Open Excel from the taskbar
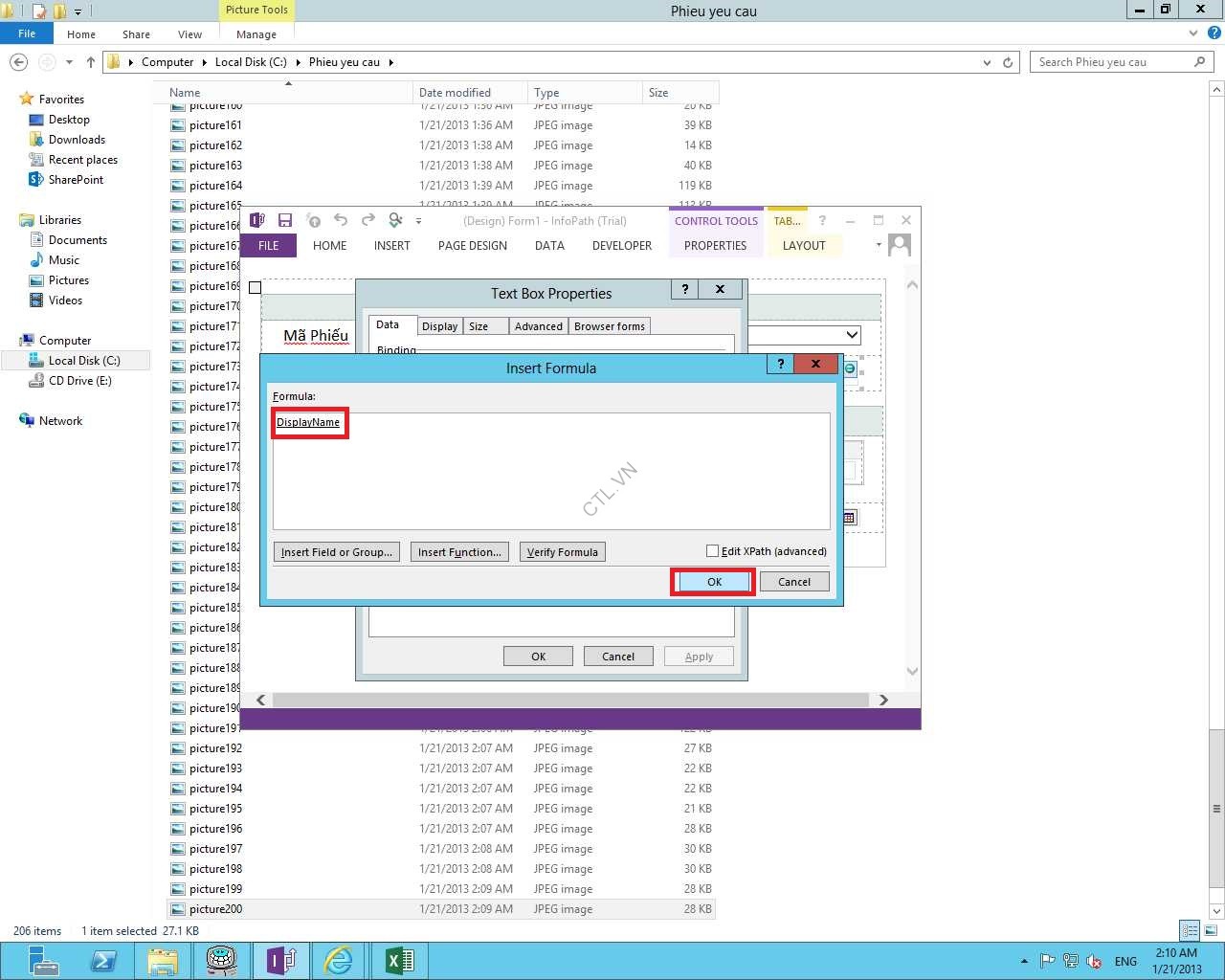Image resolution: width=1225 pixels, height=980 pixels. (x=399, y=960)
